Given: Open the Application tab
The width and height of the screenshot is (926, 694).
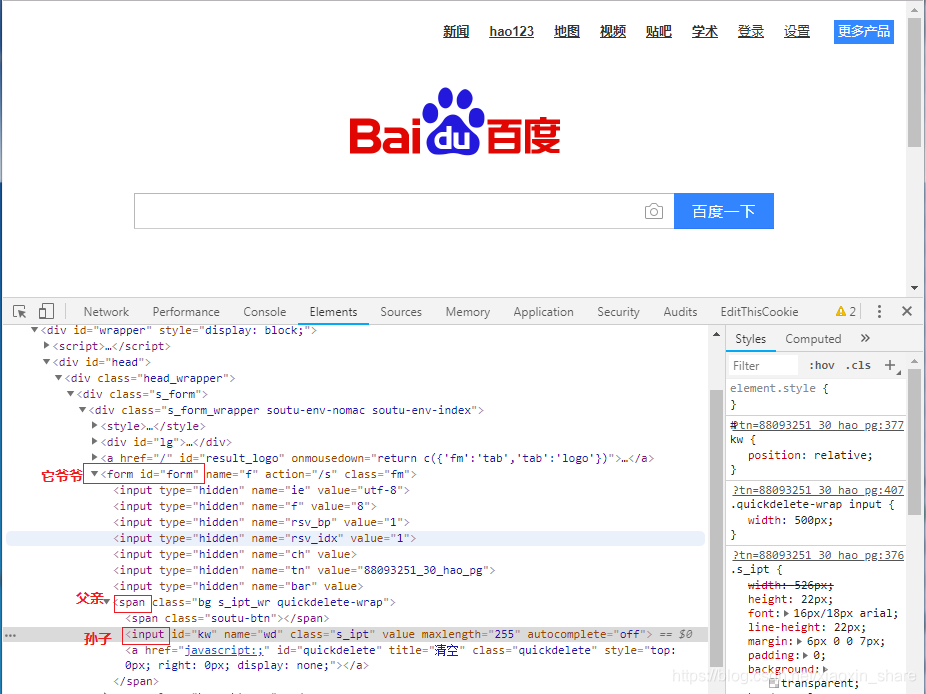Looking at the screenshot, I should coord(543,312).
